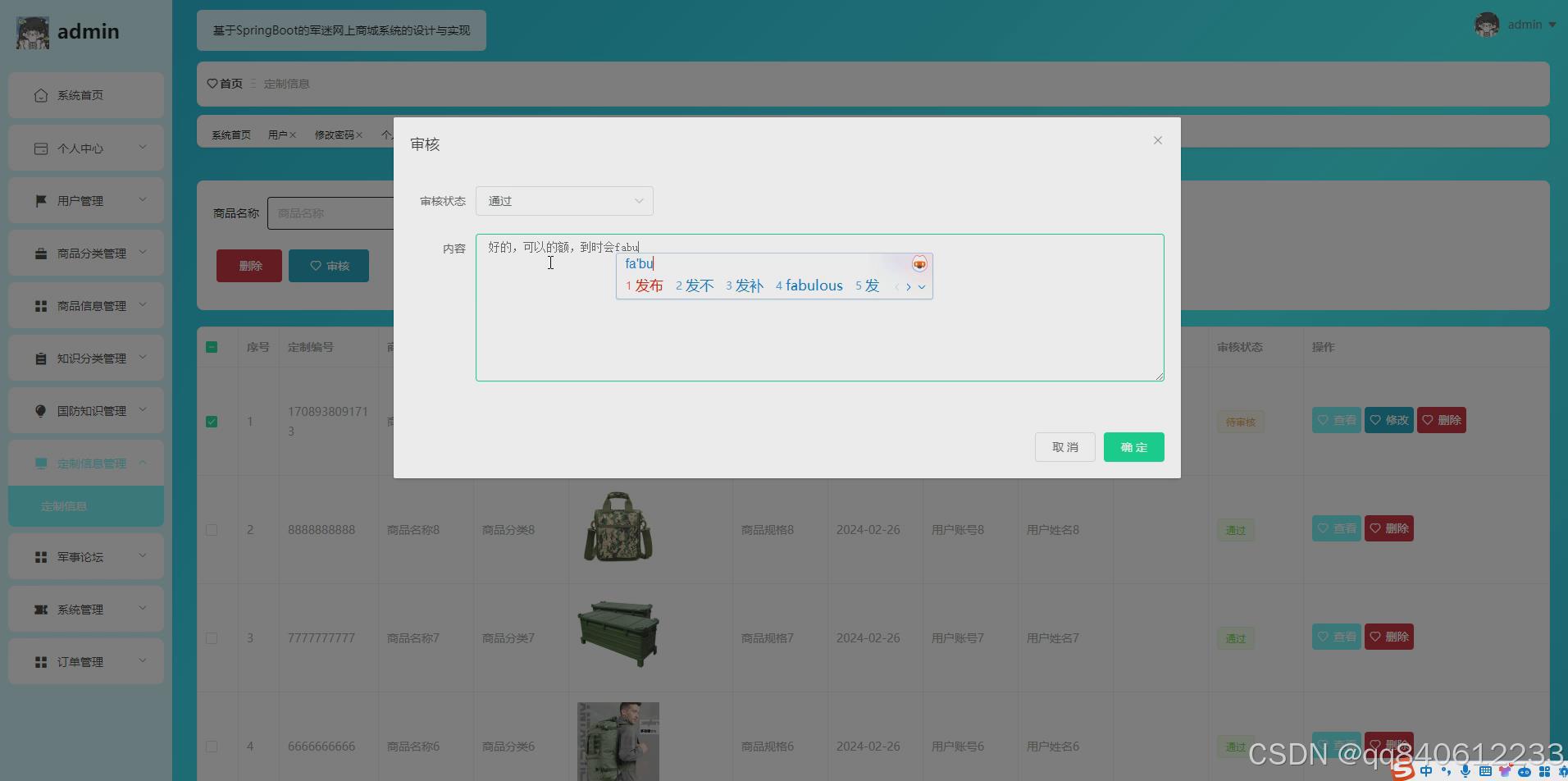Image resolution: width=1568 pixels, height=781 pixels.
Task: Click the 订单管理 grid icon
Action: pyautogui.click(x=41, y=662)
